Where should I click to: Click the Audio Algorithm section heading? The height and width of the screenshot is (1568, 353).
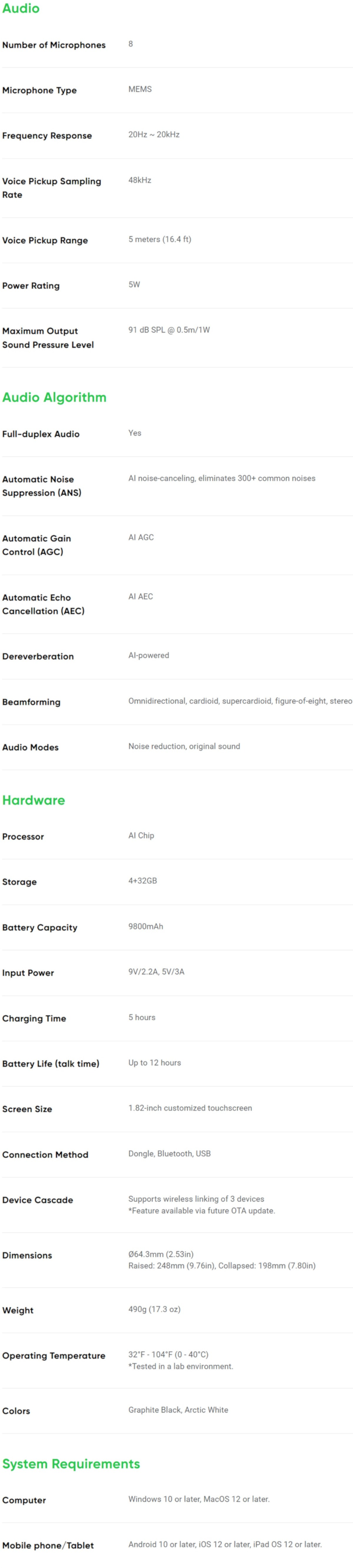tap(54, 398)
